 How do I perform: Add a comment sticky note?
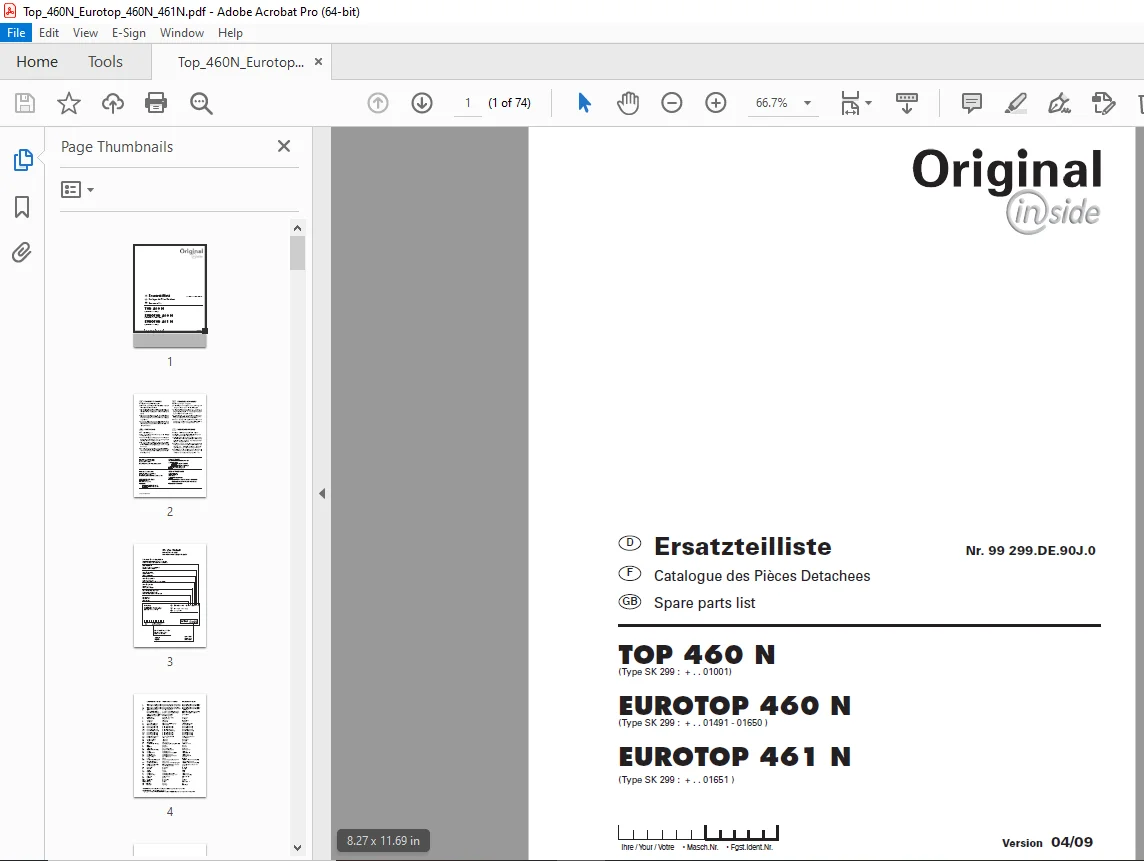[x=971, y=103]
